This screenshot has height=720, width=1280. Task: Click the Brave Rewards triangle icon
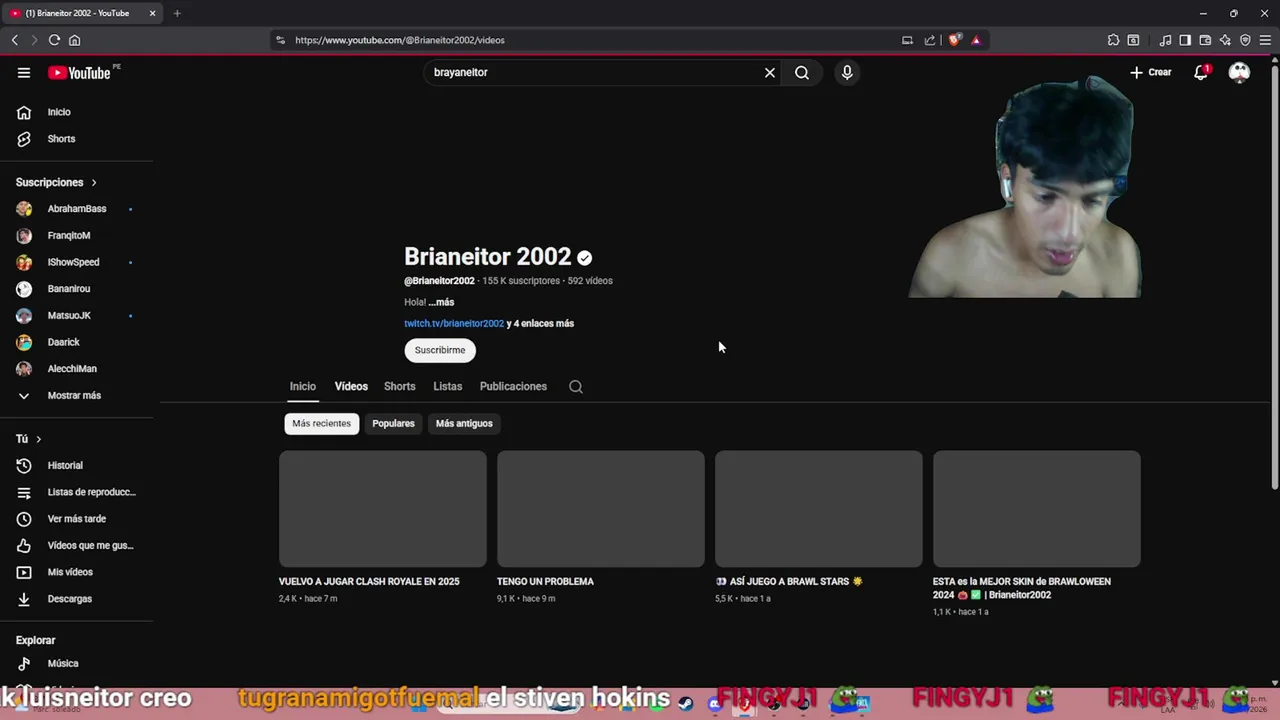pyautogui.click(x=976, y=40)
